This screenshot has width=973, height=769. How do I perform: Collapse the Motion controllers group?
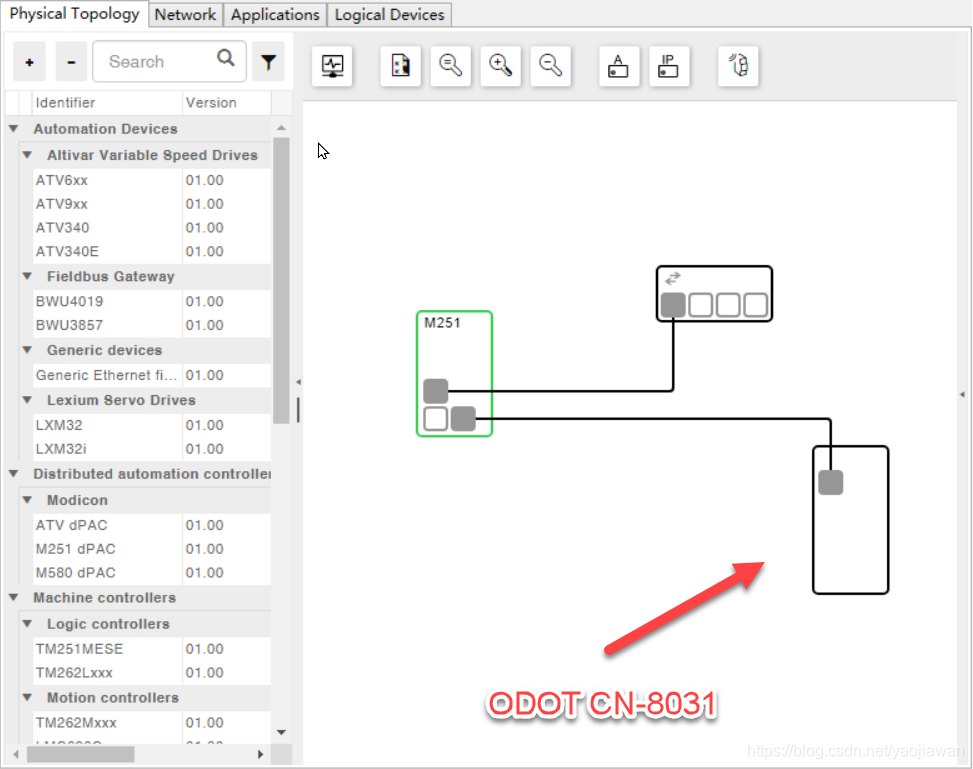27,698
